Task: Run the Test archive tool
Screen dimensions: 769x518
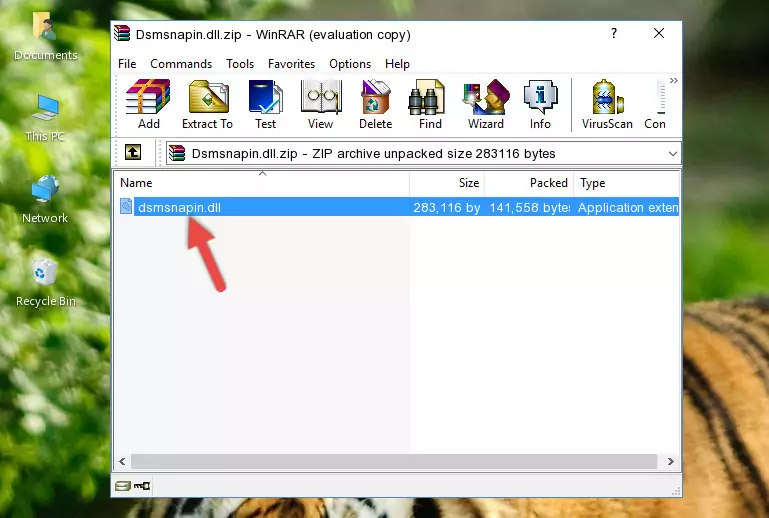Action: (265, 104)
